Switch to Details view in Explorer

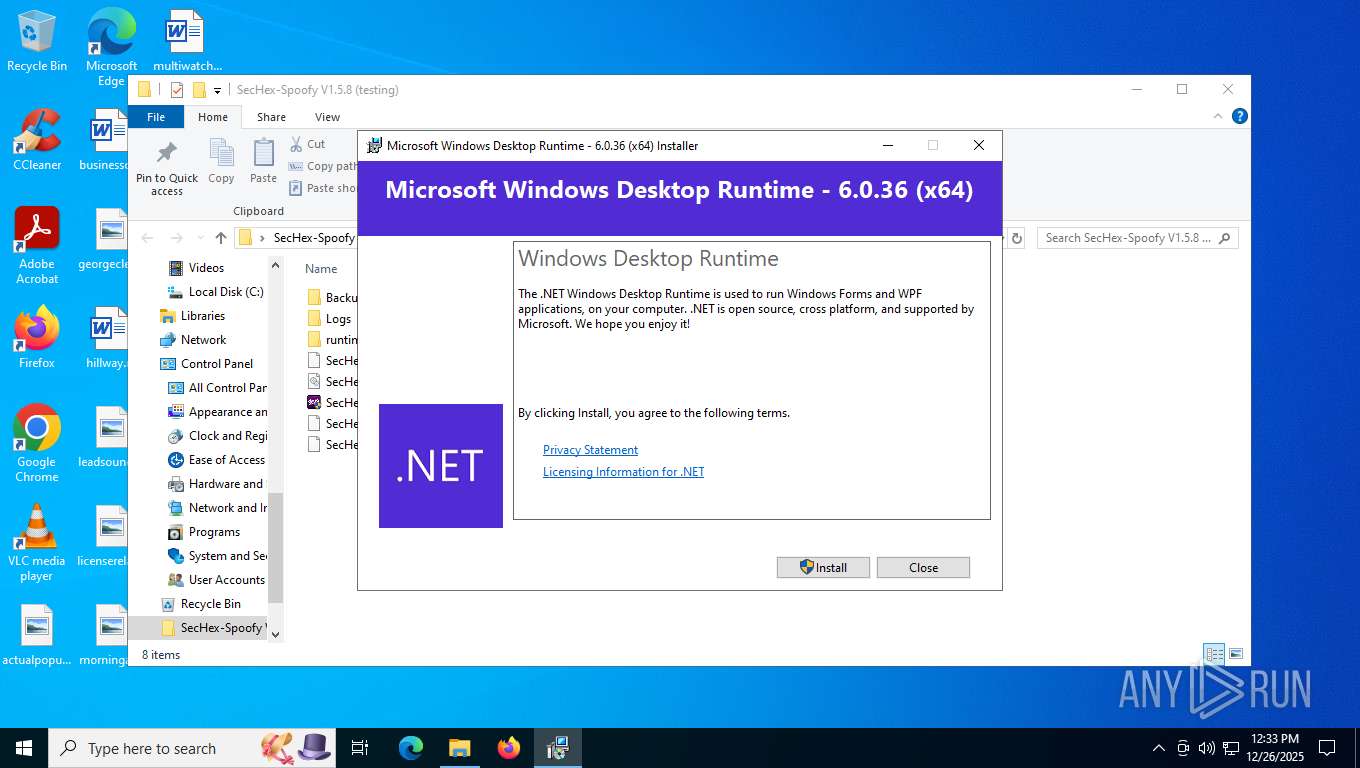(1214, 654)
